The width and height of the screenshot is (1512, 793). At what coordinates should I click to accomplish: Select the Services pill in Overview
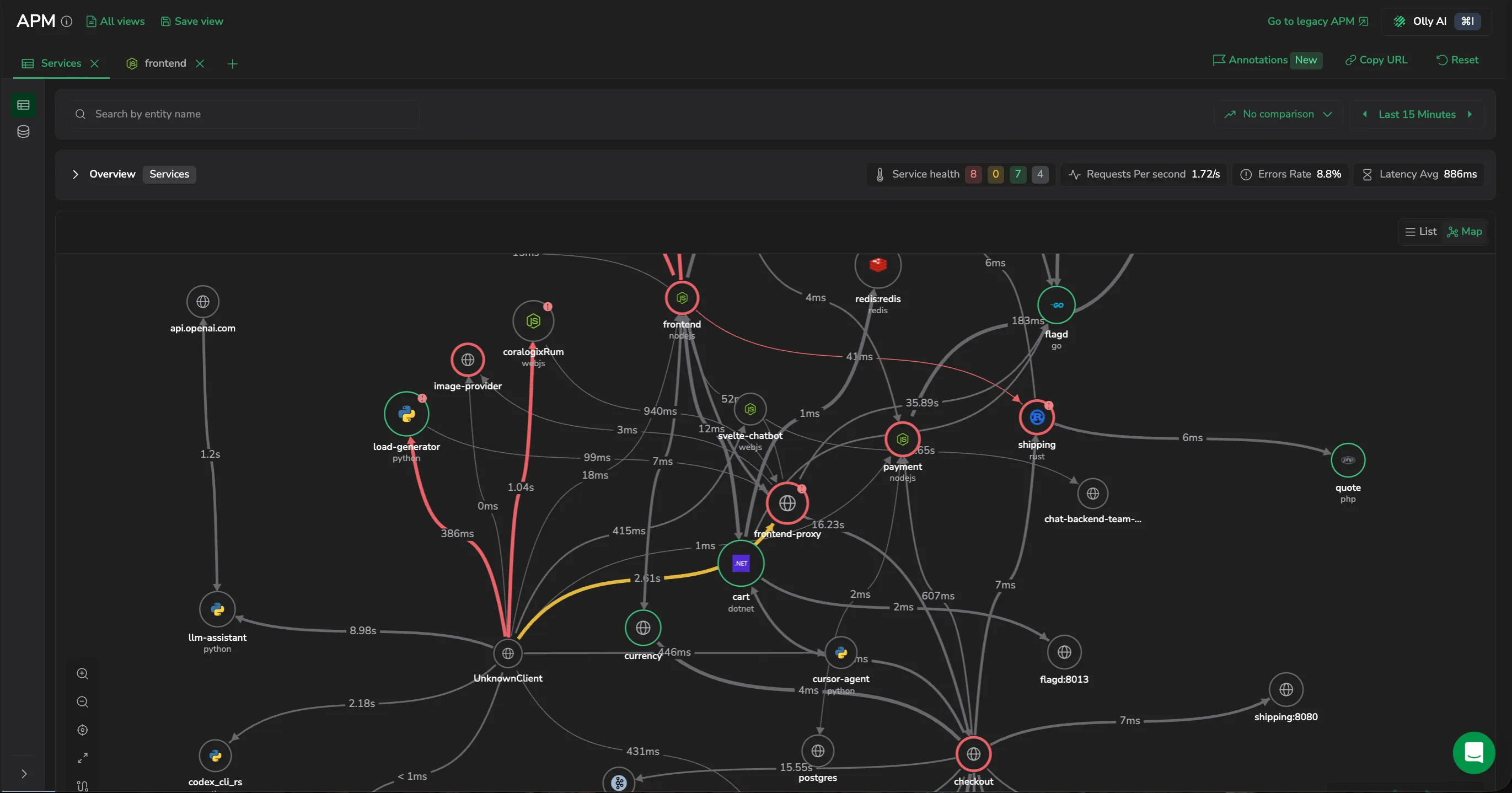tap(169, 174)
